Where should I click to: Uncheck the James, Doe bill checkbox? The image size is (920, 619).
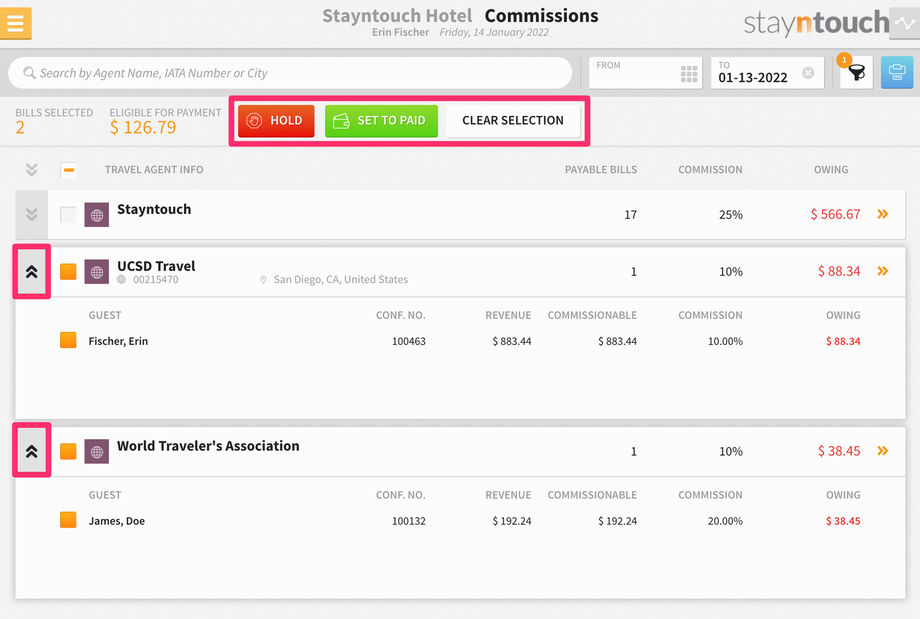(x=68, y=520)
